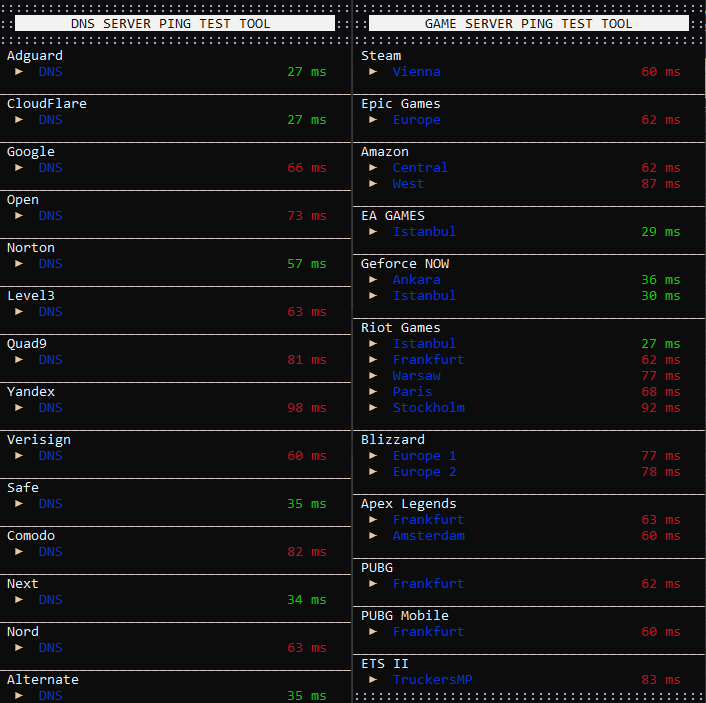This screenshot has width=706, height=703.
Task: Click the Geforce NOW heading
Action: pos(405,263)
